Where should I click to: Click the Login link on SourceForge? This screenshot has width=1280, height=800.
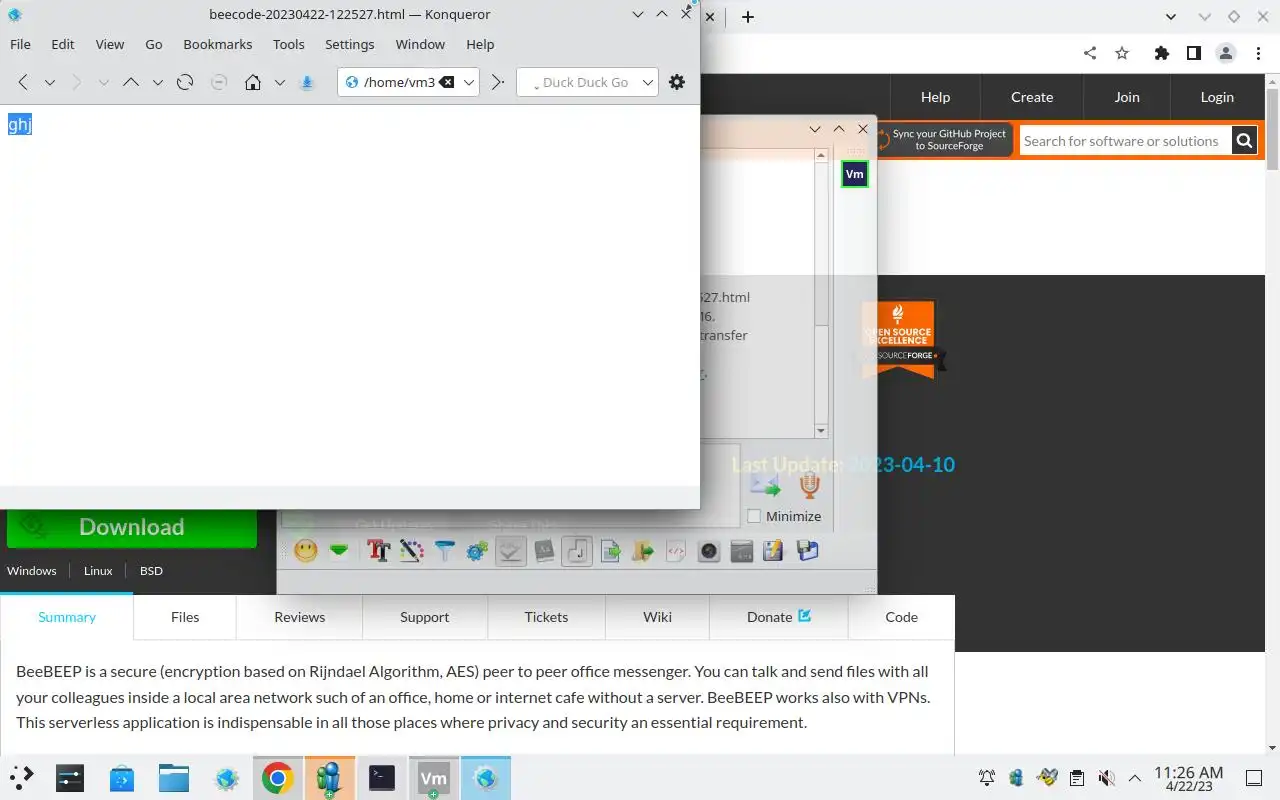coord(1217,97)
